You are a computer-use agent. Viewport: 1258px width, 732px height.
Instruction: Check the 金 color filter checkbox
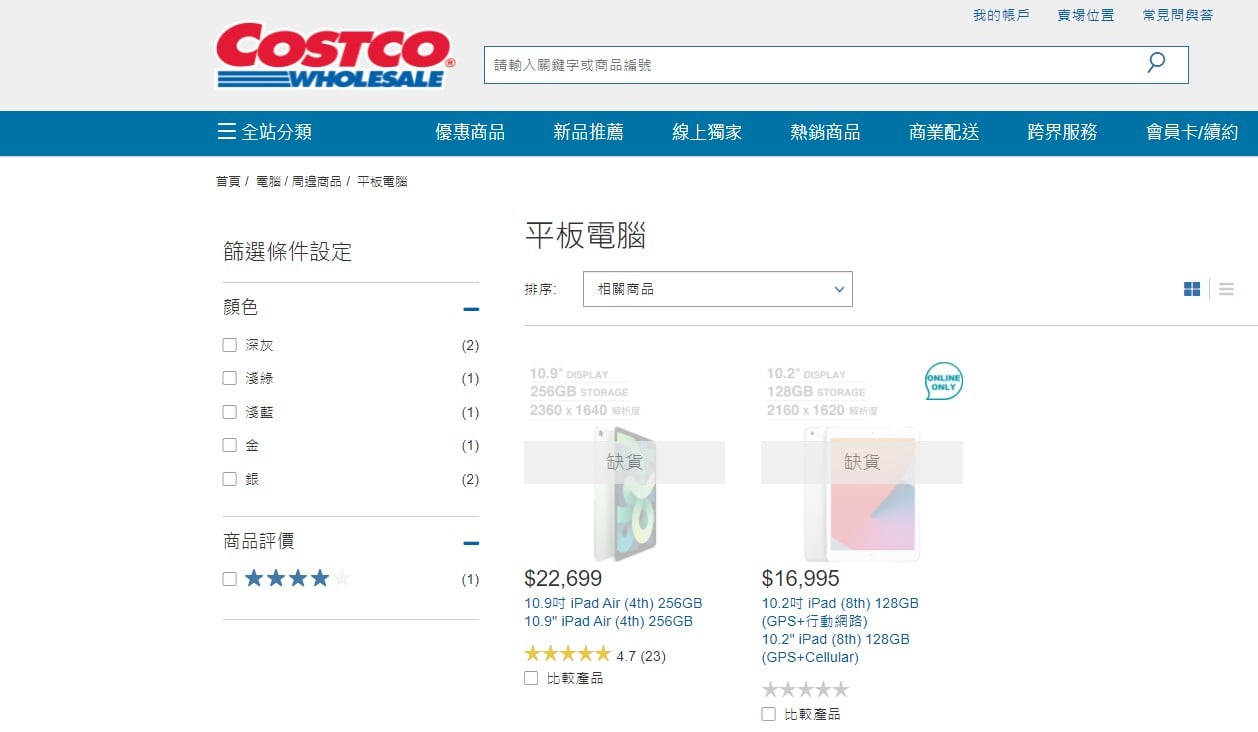229,445
